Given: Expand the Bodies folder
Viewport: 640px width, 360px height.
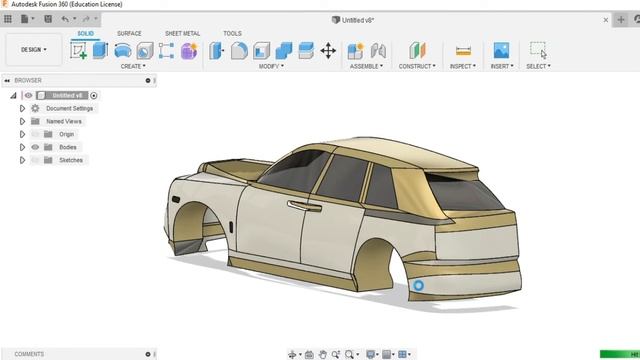Looking at the screenshot, I should 22,147.
